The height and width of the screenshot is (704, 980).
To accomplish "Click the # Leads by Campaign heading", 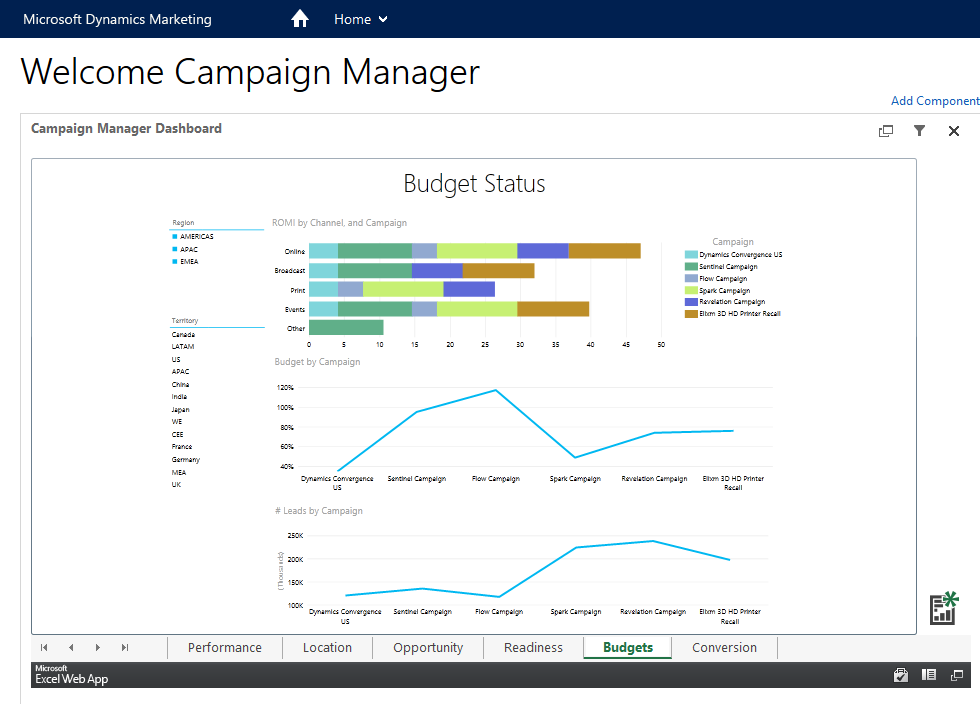I will 319,511.
